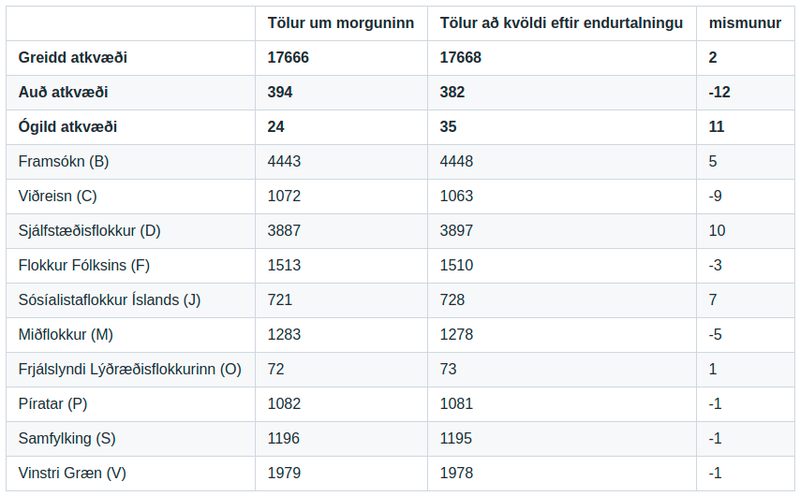Select the 'Samfylking (S)' party cell
The width and height of the screenshot is (800, 496).
pos(64,438)
